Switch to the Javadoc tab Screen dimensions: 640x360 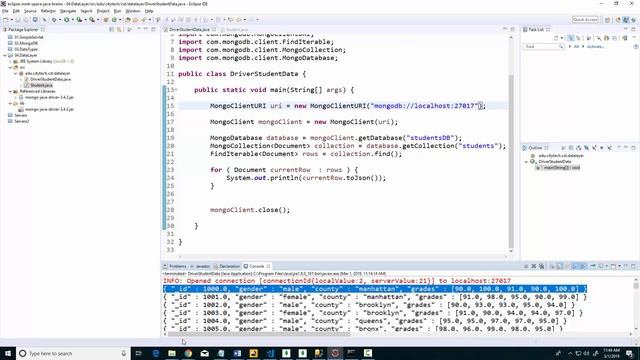click(x=200, y=266)
